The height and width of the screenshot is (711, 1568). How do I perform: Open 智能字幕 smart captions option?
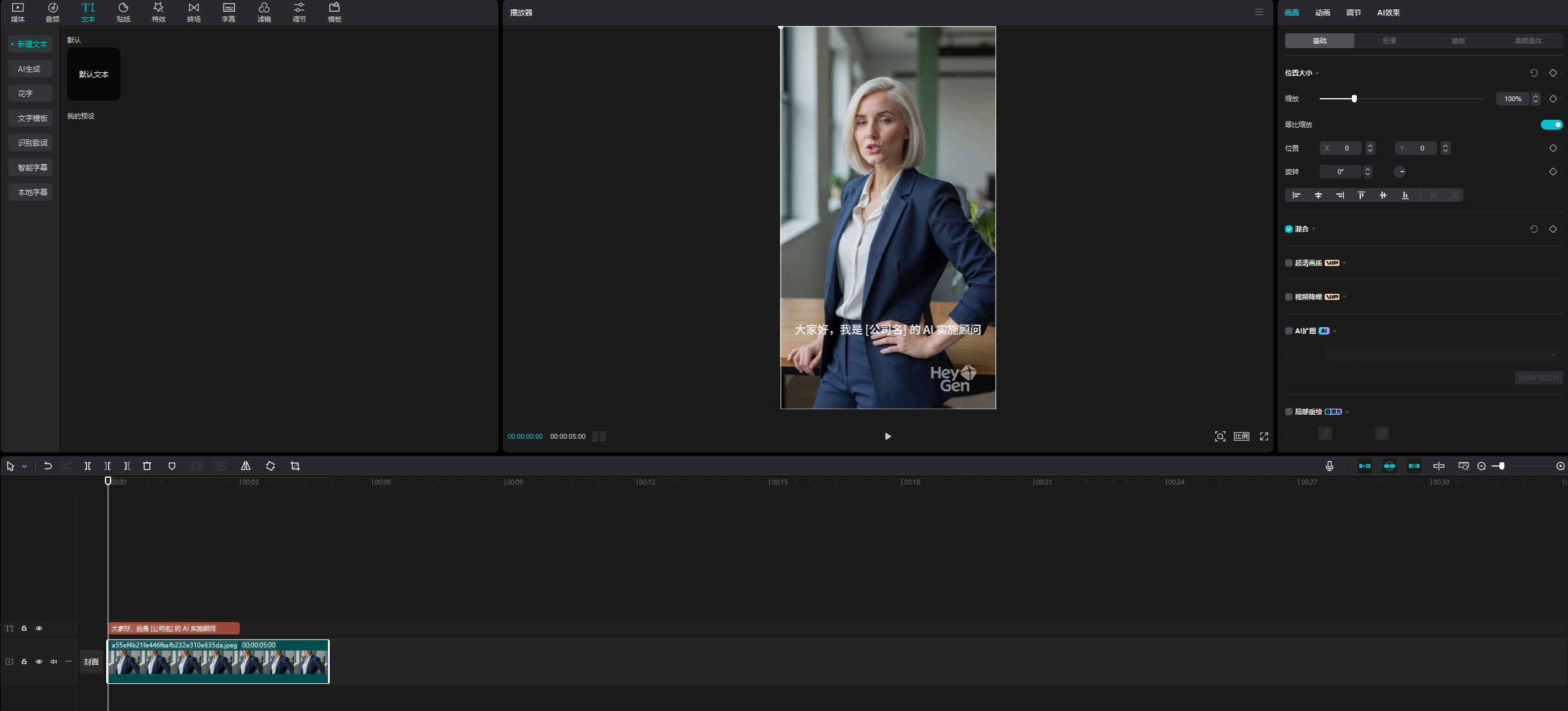(x=31, y=167)
